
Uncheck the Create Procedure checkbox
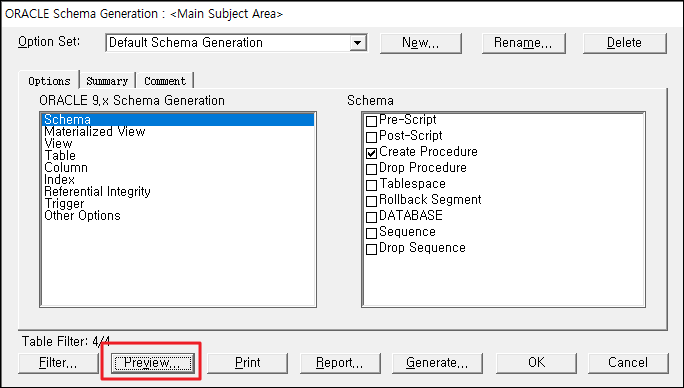coord(371,153)
